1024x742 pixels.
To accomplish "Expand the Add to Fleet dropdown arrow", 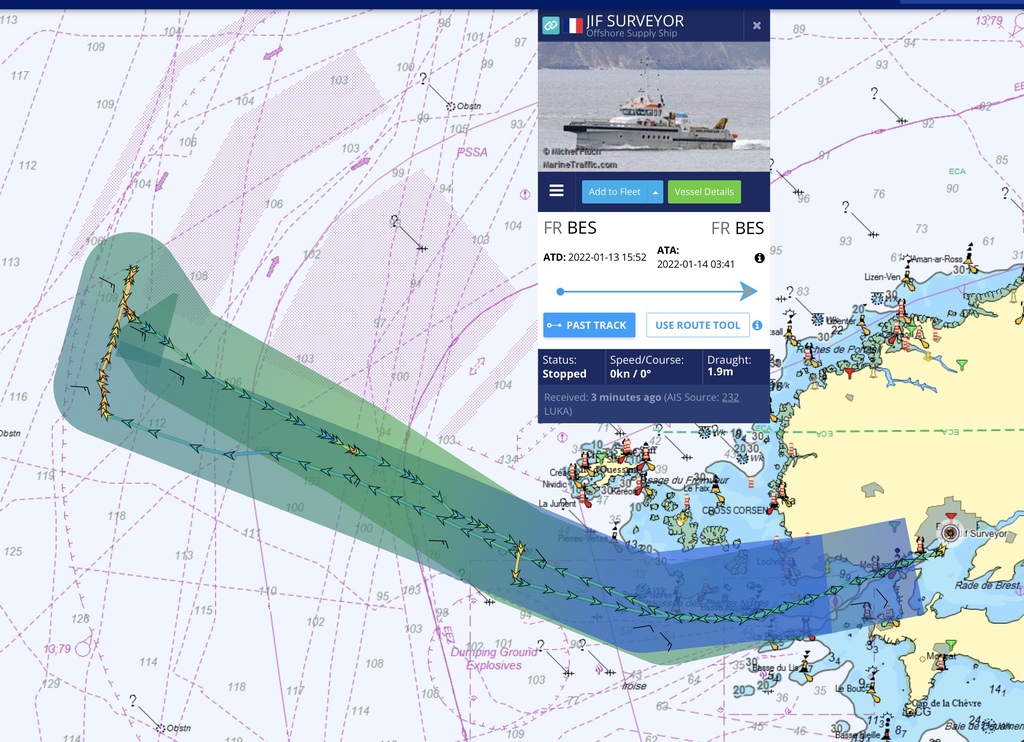I will 655,192.
